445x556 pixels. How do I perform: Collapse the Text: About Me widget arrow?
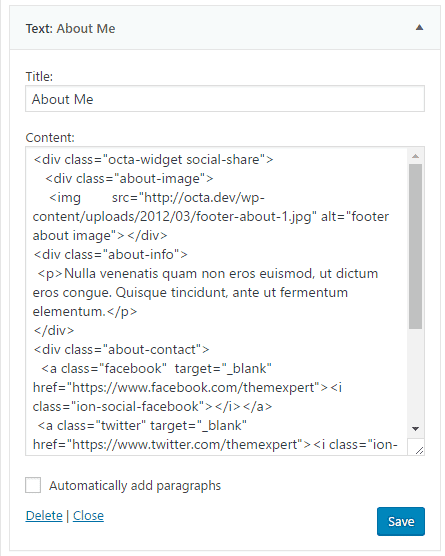(x=419, y=28)
